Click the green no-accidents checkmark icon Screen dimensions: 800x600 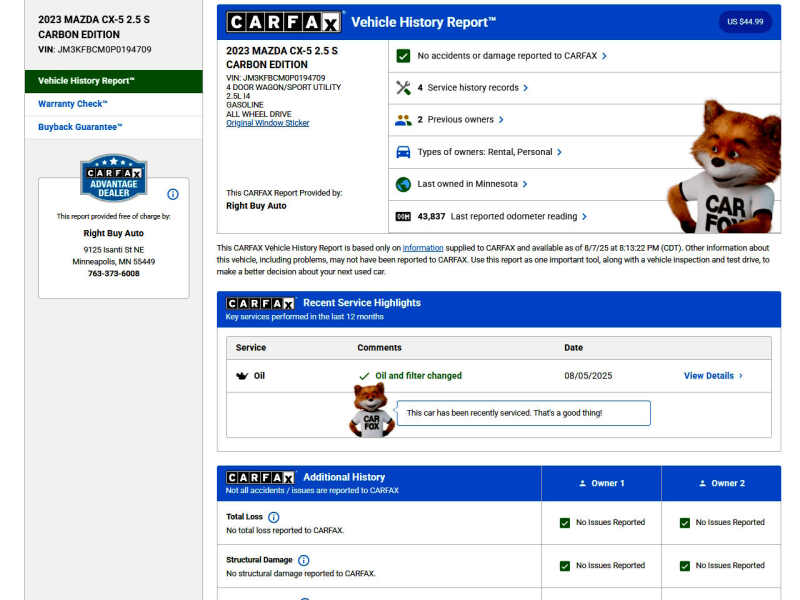[x=403, y=56]
